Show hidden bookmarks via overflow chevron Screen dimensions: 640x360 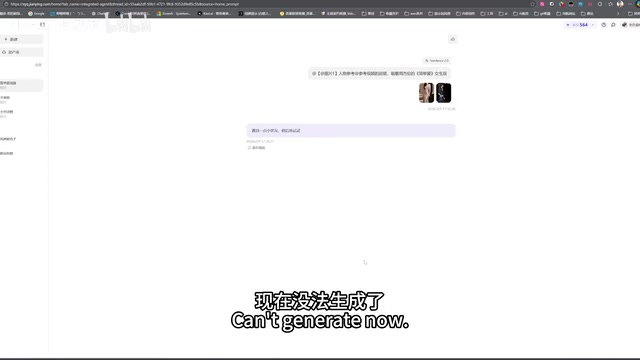(618, 13)
